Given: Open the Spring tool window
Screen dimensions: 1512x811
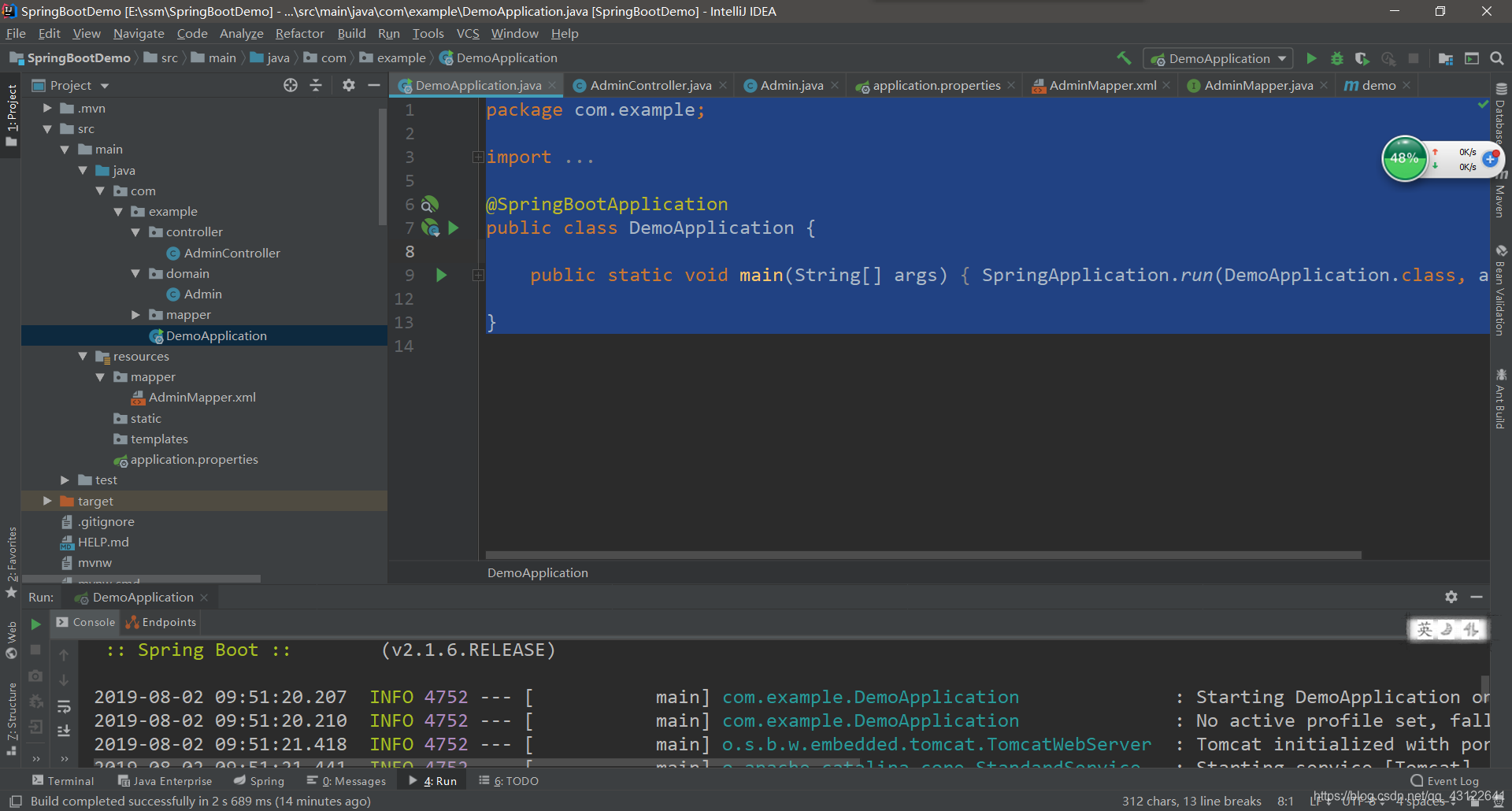Looking at the screenshot, I should pos(259,781).
